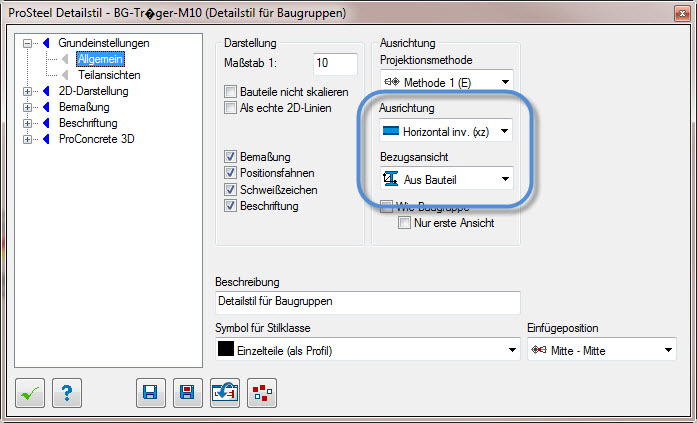
Task: Toggle Als echte 2D-Linien checkbox
Action: 230,108
